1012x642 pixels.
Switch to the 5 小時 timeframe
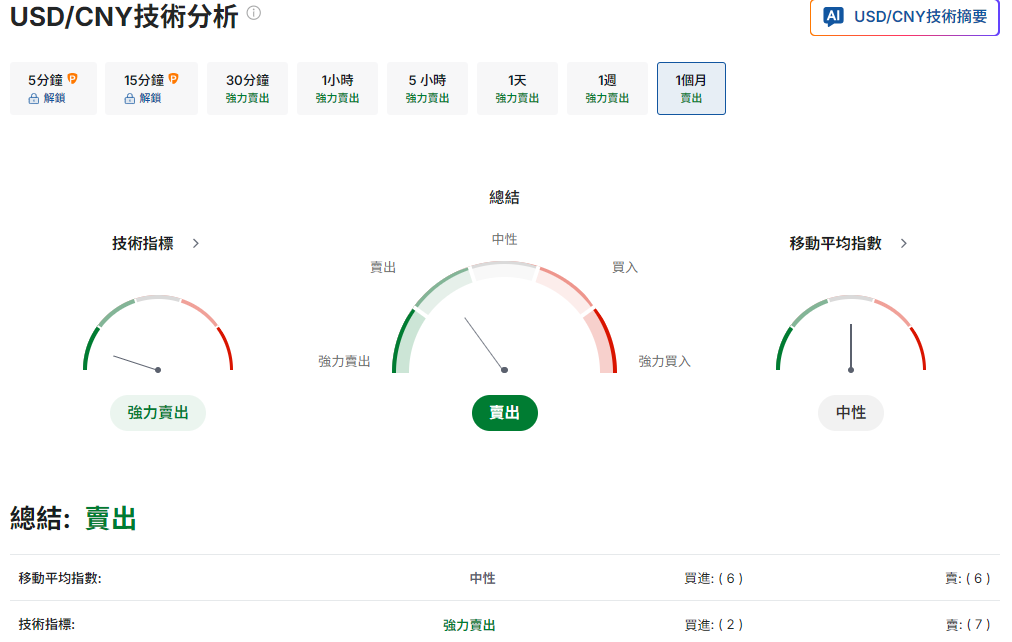[x=427, y=88]
